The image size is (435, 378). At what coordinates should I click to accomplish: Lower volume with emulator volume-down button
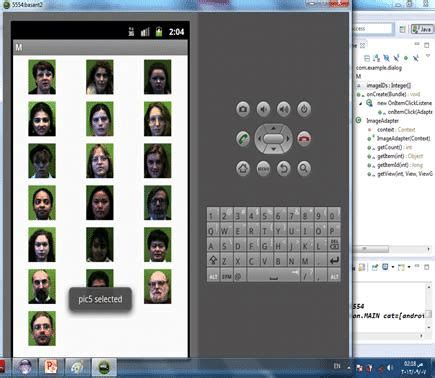coord(263,109)
